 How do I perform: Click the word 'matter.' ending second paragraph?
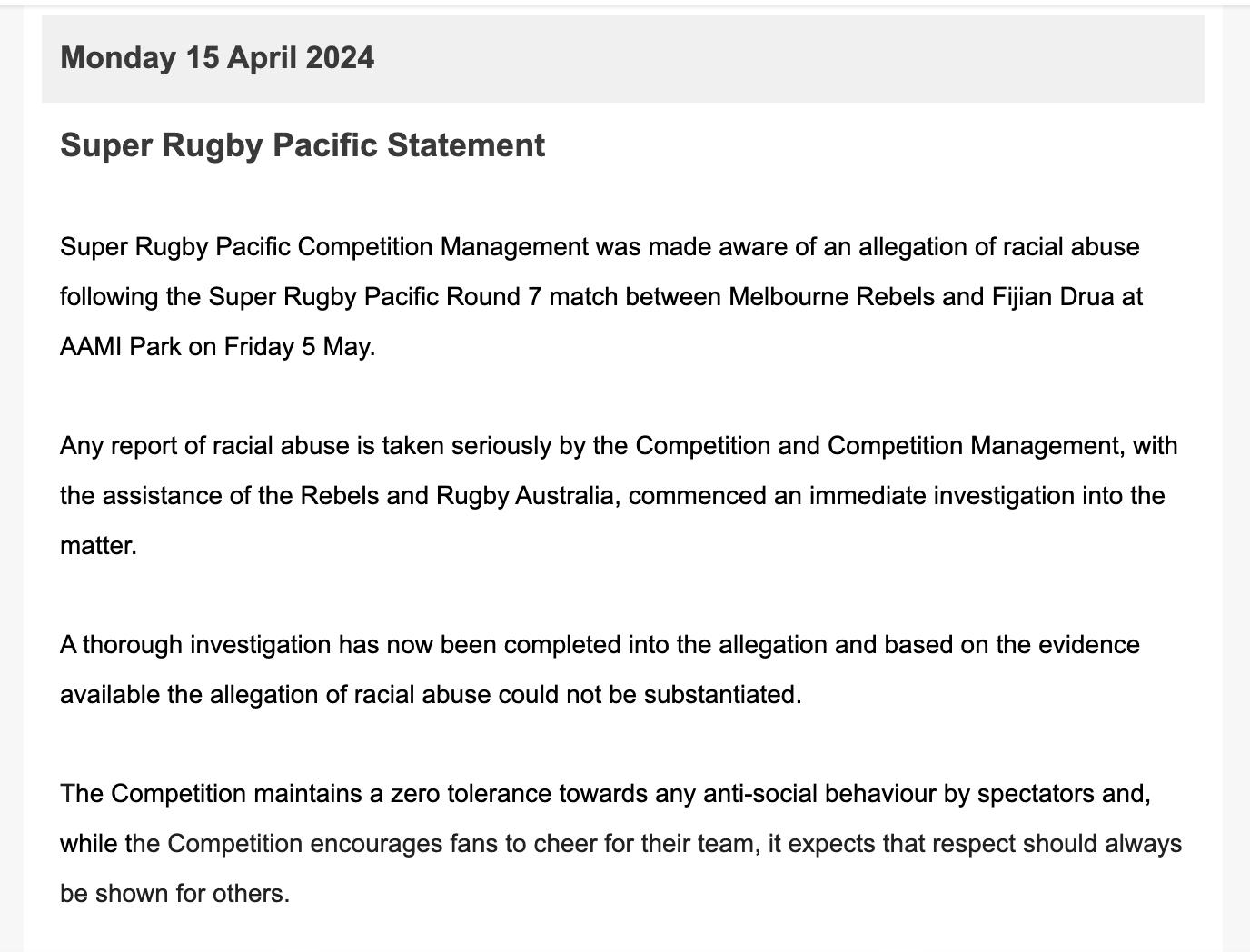click(x=98, y=546)
